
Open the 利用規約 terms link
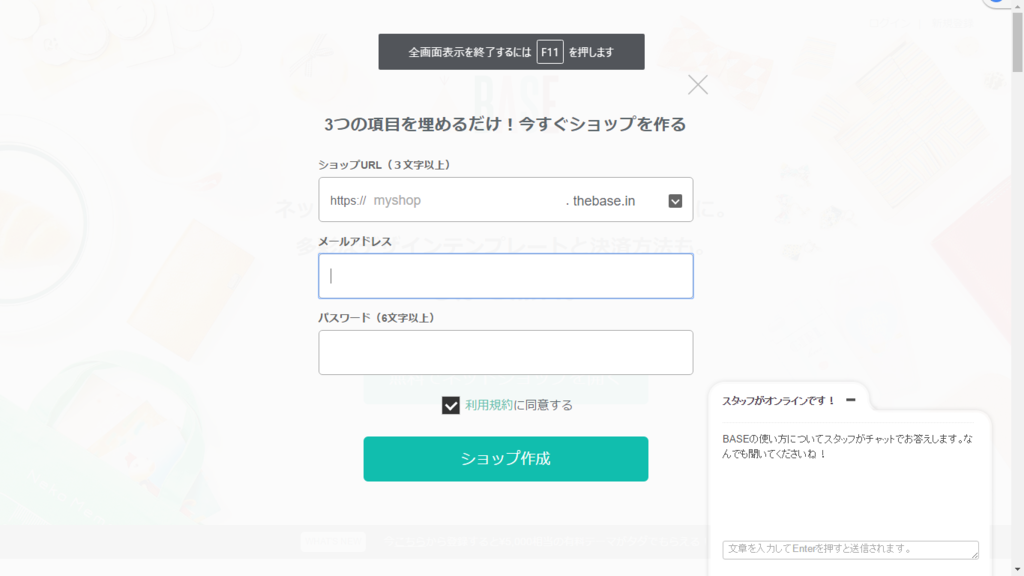tap(489, 405)
